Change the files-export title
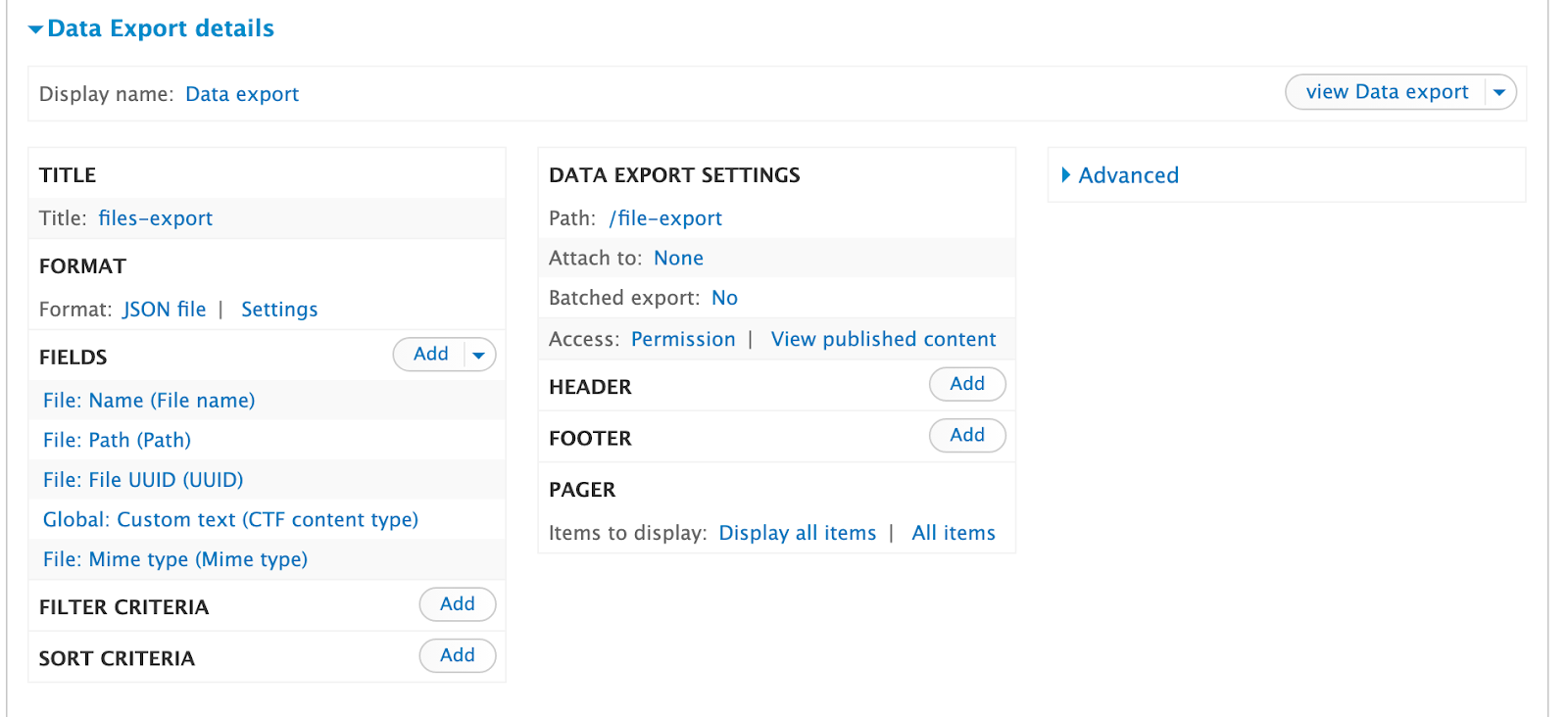 (155, 218)
